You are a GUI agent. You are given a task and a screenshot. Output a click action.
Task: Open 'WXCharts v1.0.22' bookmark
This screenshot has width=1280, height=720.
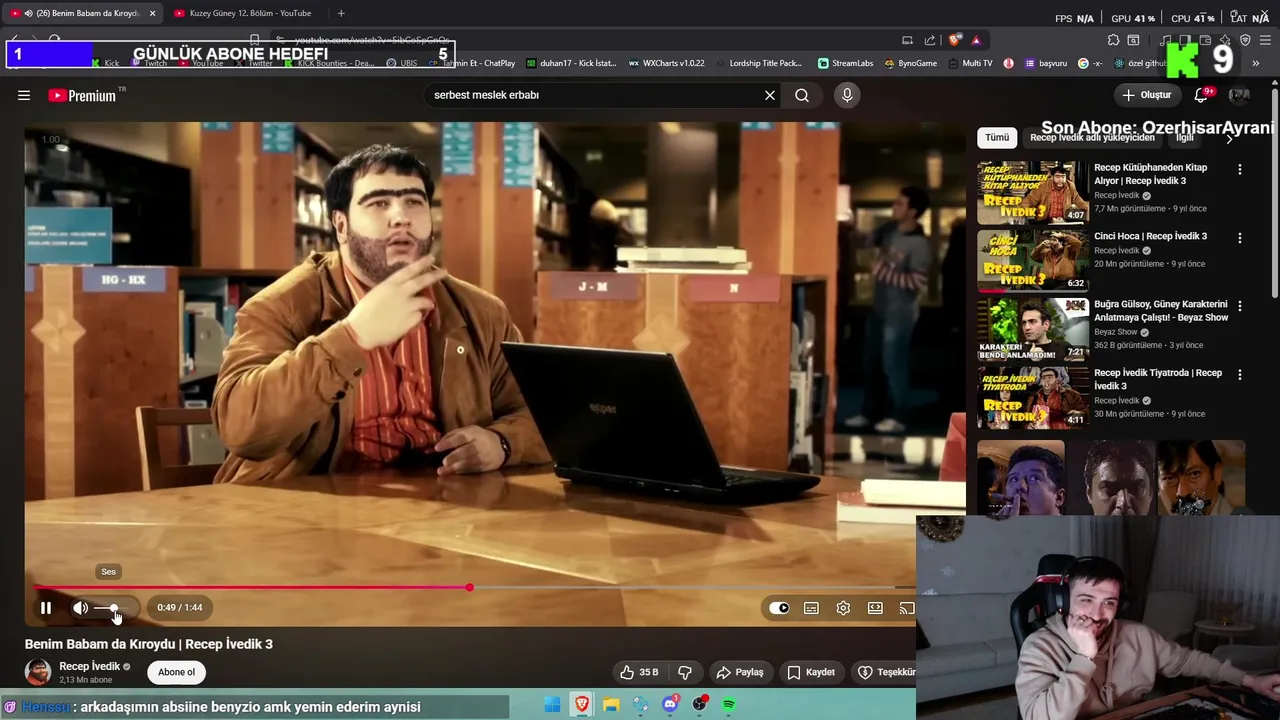pos(666,63)
